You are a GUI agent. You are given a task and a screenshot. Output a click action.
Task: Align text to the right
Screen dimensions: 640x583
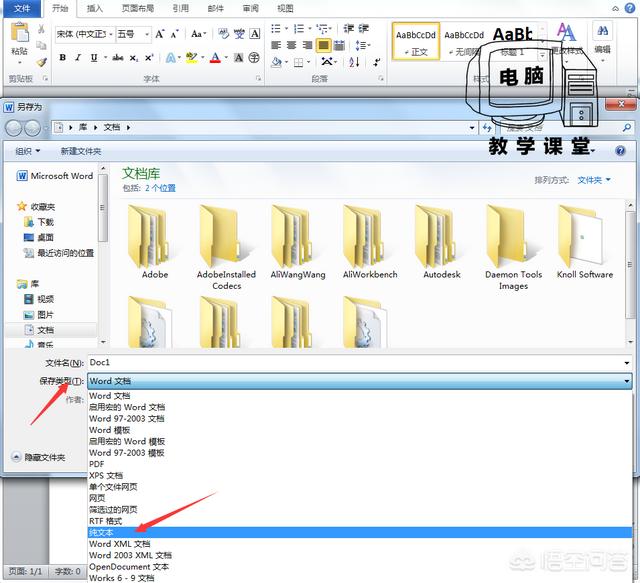coord(307,45)
